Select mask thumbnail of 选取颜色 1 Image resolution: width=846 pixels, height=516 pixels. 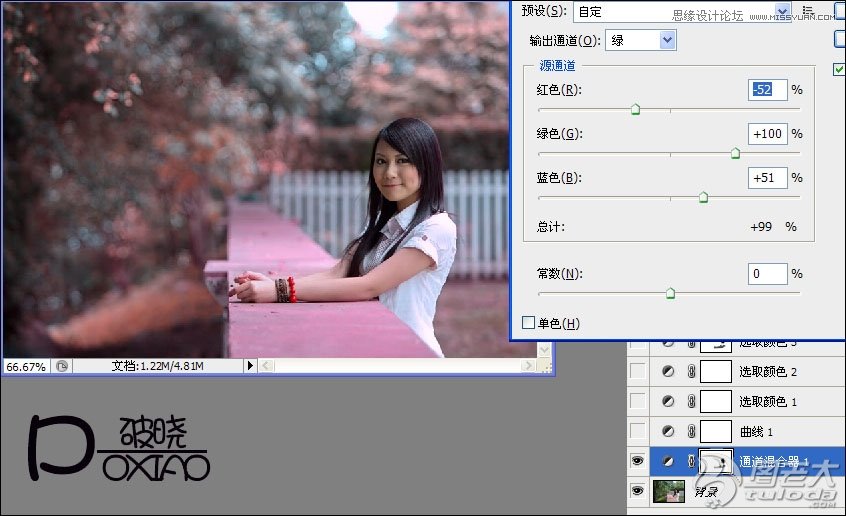[x=715, y=401]
